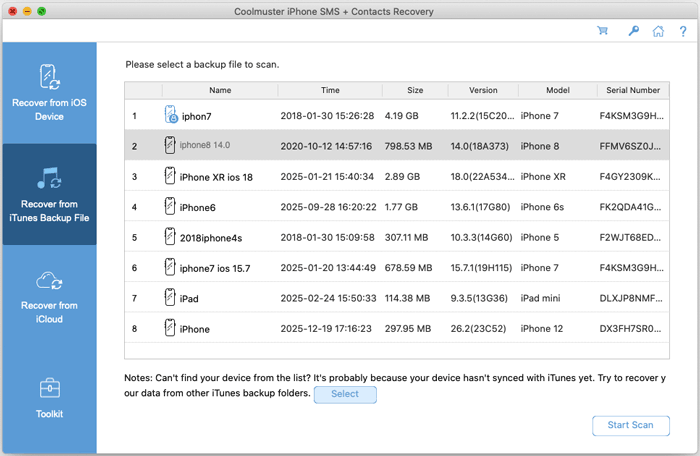Click the encrypted phone icon beside iphon7
The image size is (700, 456).
(x=171, y=114)
